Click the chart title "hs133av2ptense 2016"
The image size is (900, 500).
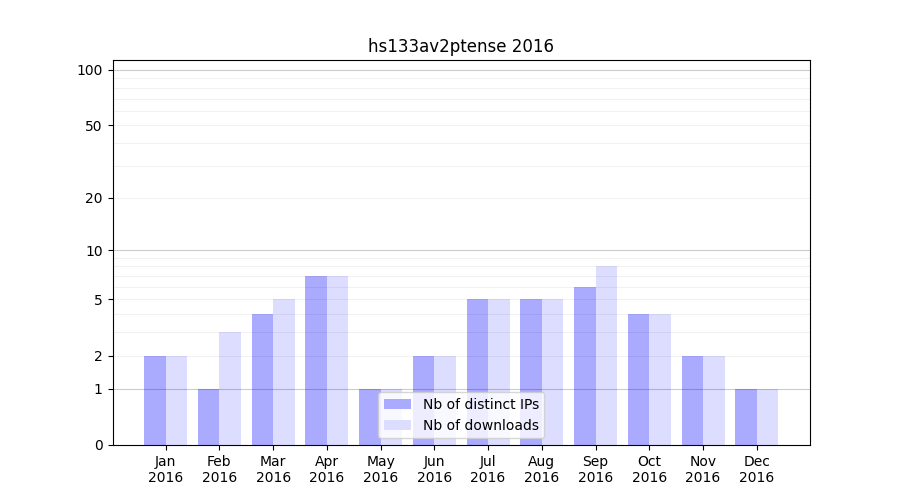click(x=460, y=46)
